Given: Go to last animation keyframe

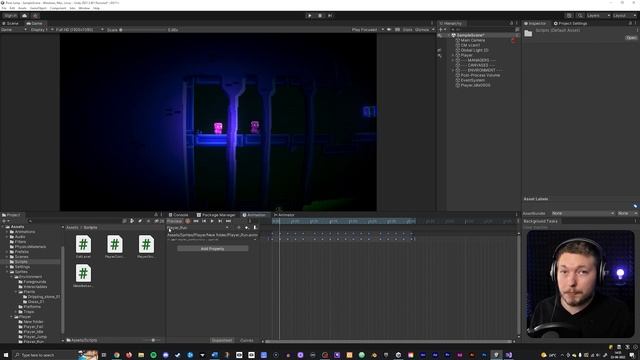Looking at the screenshot, I should [228, 221].
